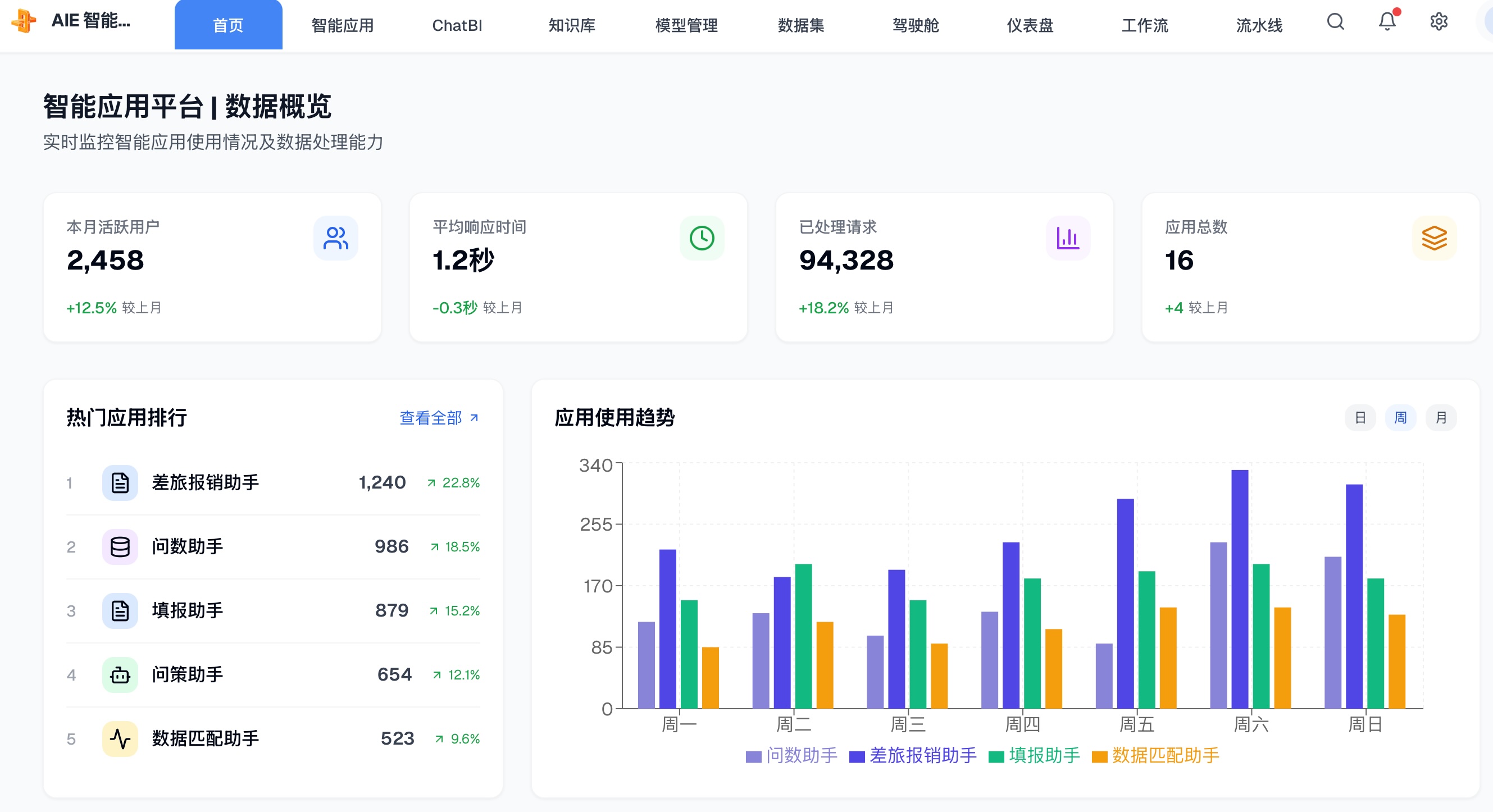Click the processed requests bar chart icon
This screenshot has width=1493, height=812.
1068,238
